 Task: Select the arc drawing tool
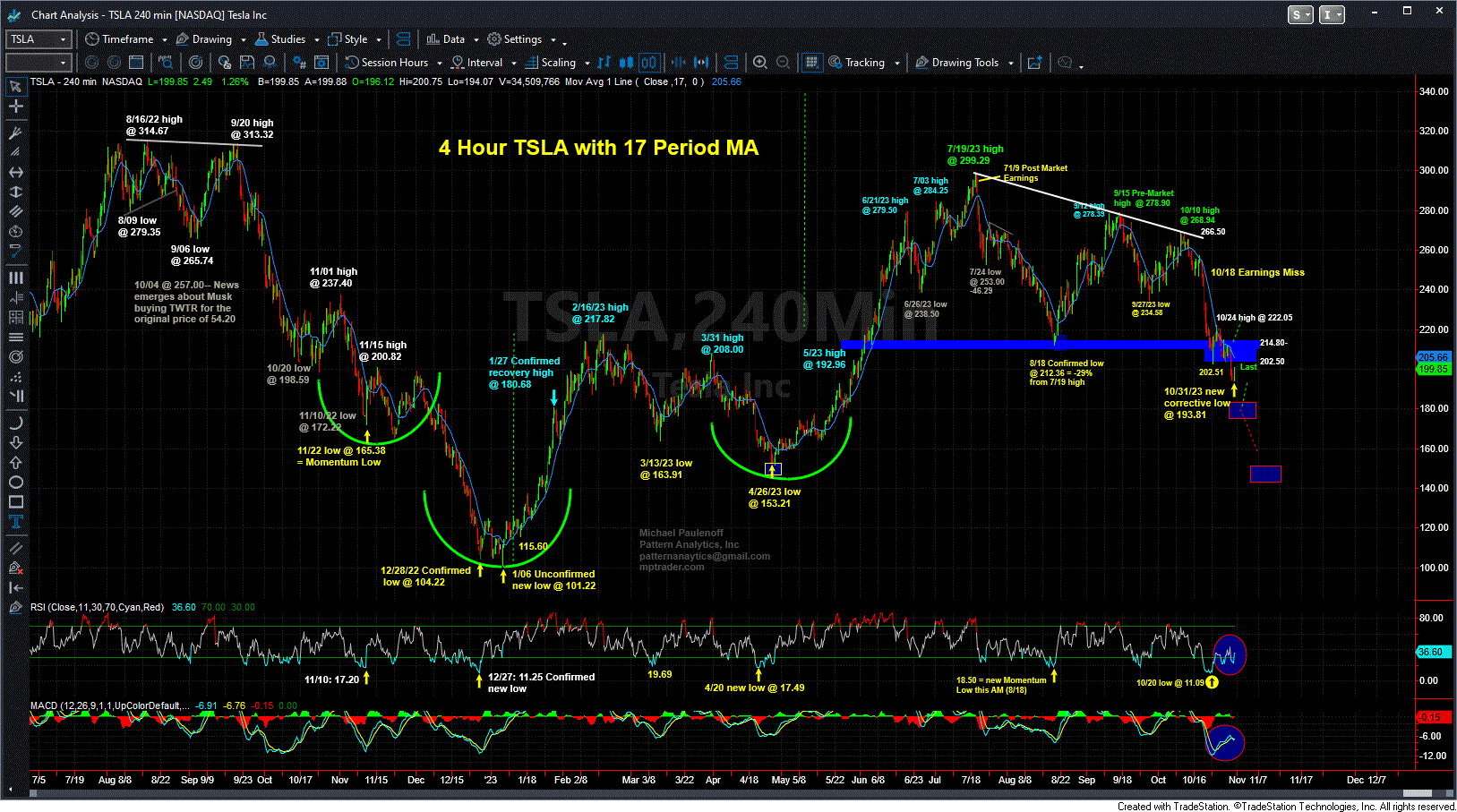coord(15,423)
